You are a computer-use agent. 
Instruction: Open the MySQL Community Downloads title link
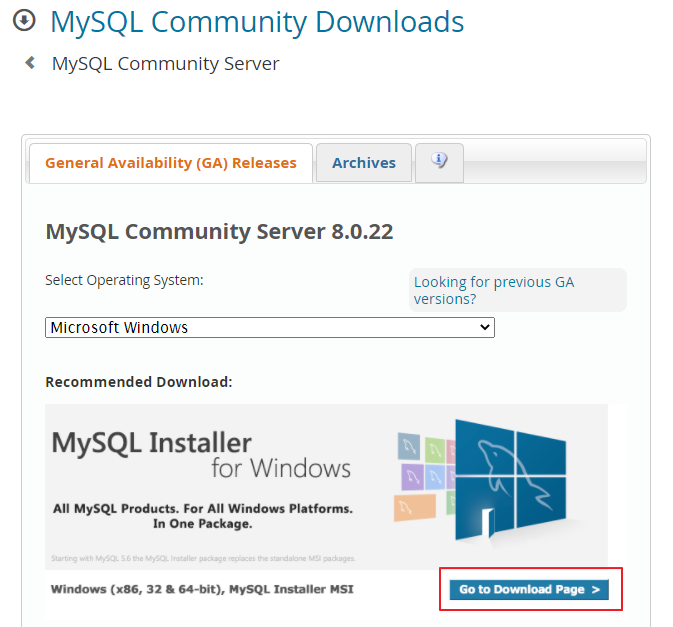click(257, 21)
